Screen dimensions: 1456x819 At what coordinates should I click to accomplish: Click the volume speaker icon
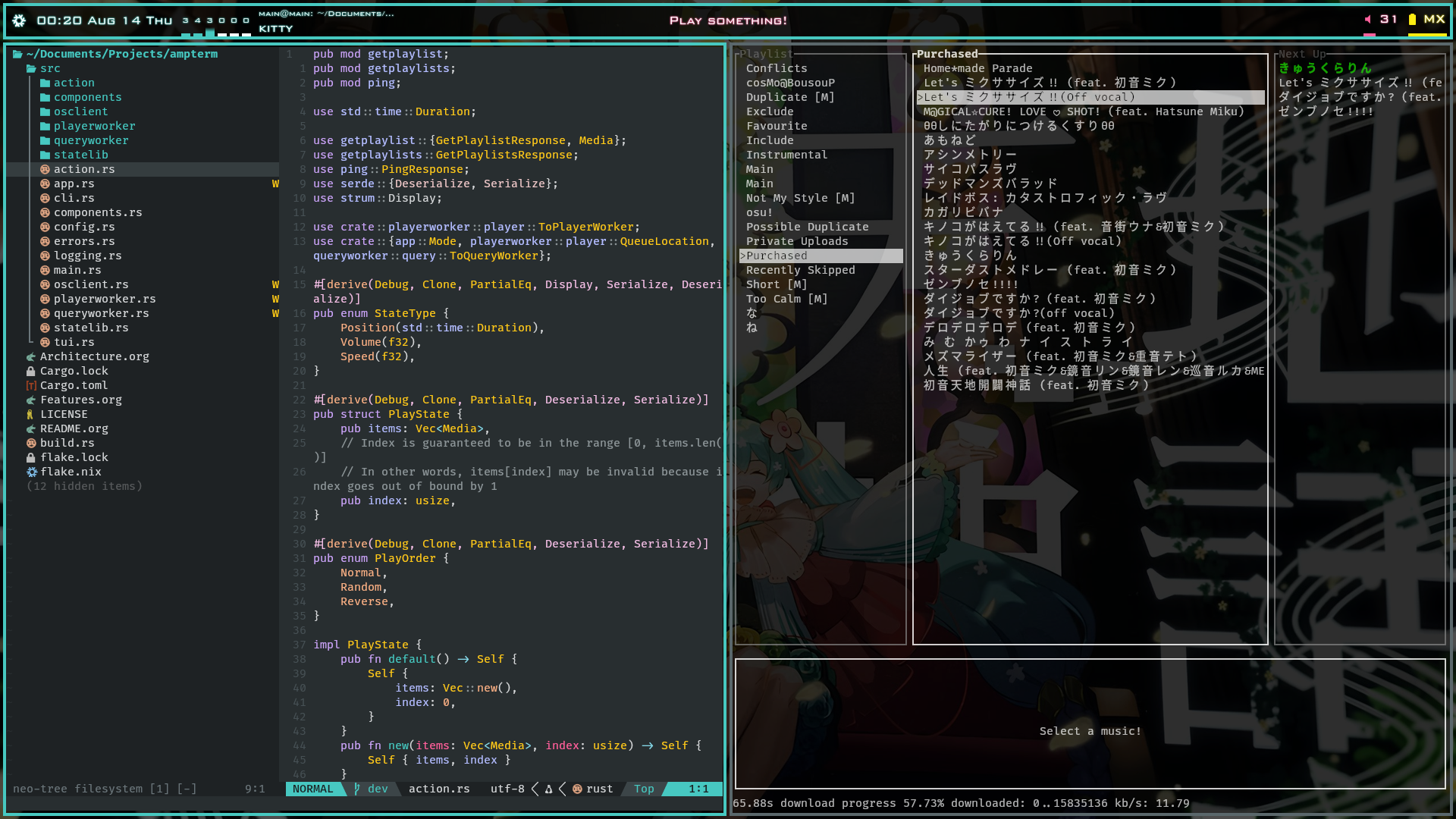click(1368, 20)
